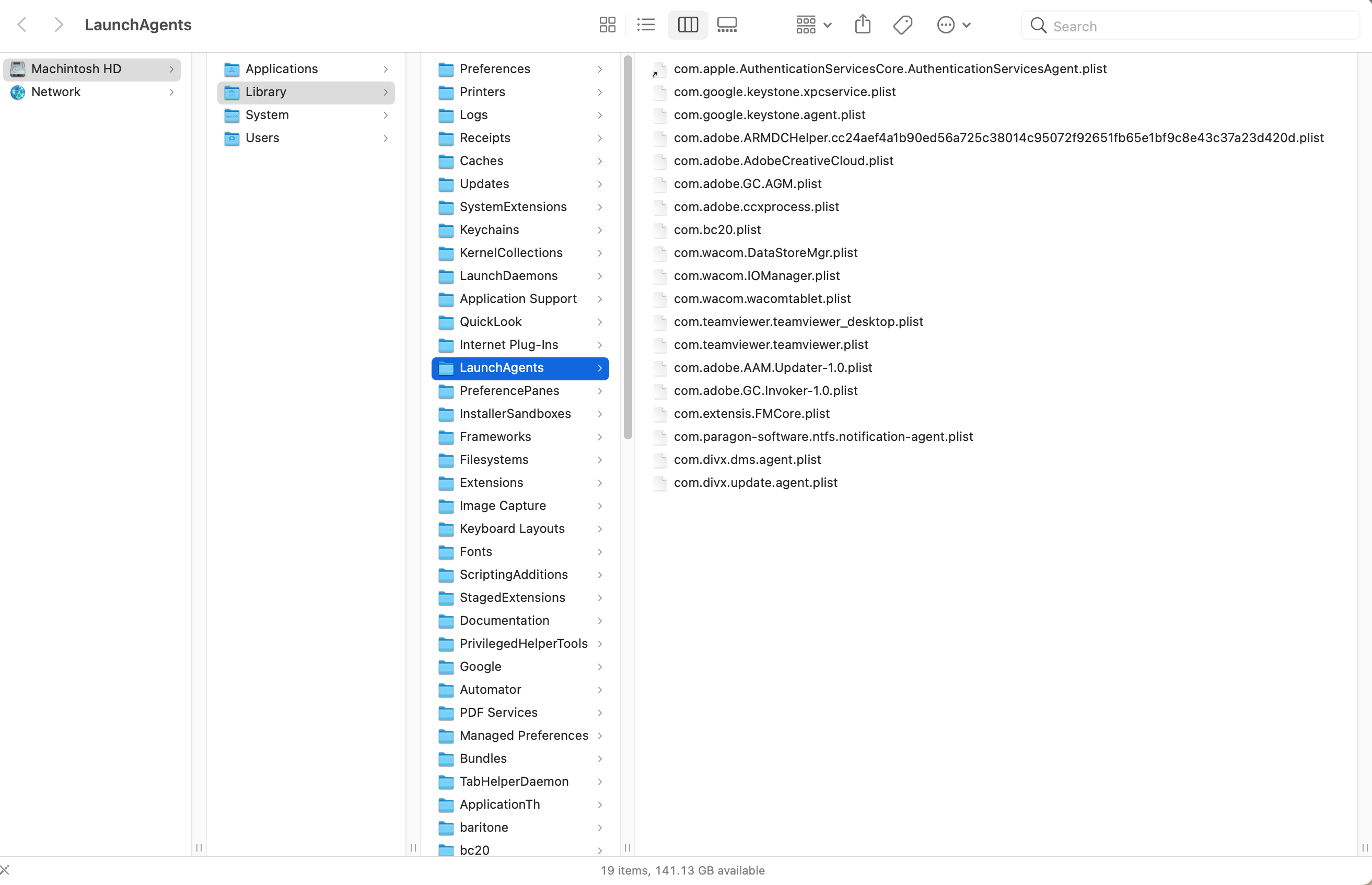This screenshot has height=885, width=1372.
Task: Go back with the left arrow
Action: (22, 25)
